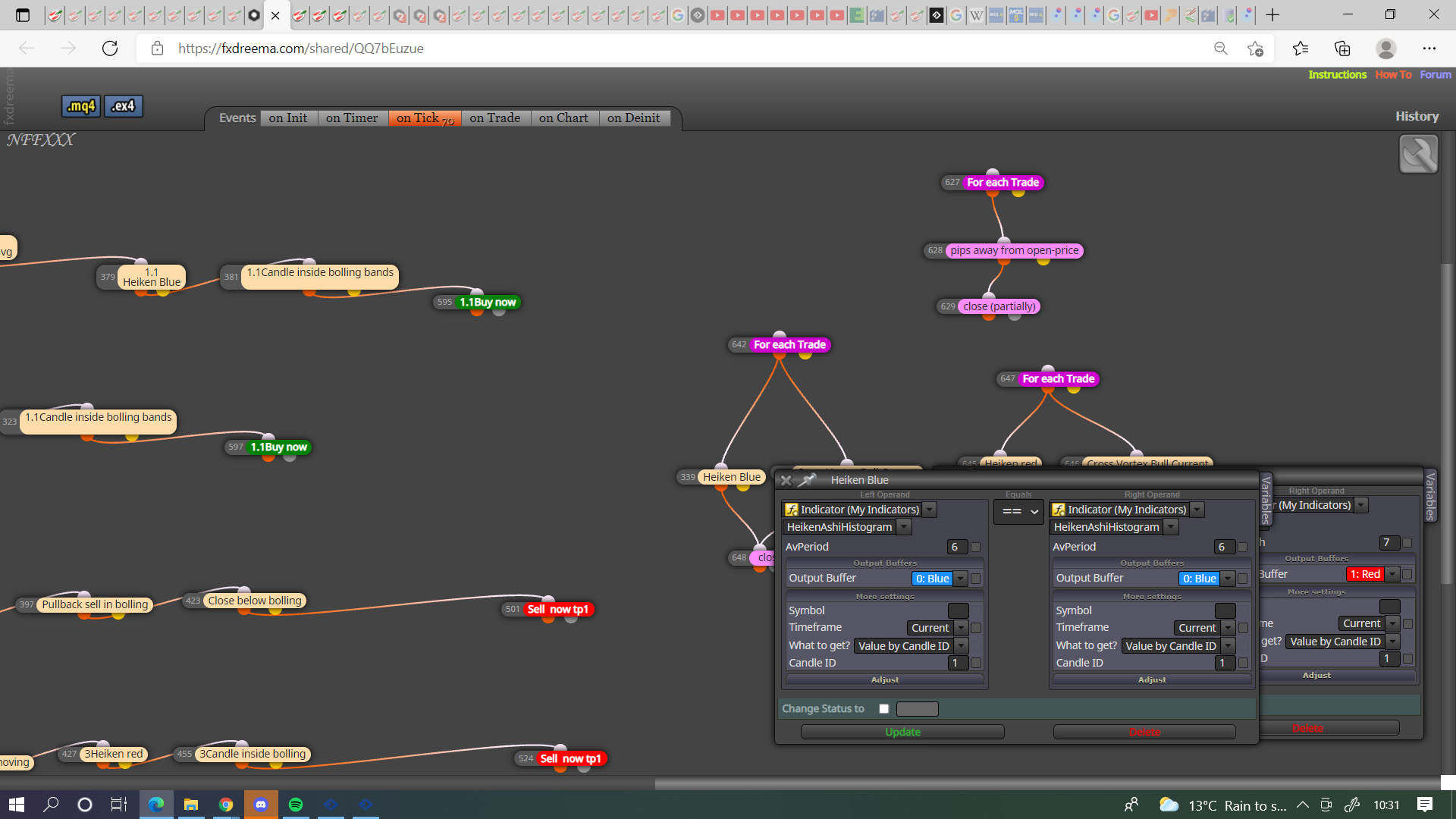The image size is (1456, 819).
Task: Click Delete in the Heiken Blue dialog
Action: (1144, 732)
